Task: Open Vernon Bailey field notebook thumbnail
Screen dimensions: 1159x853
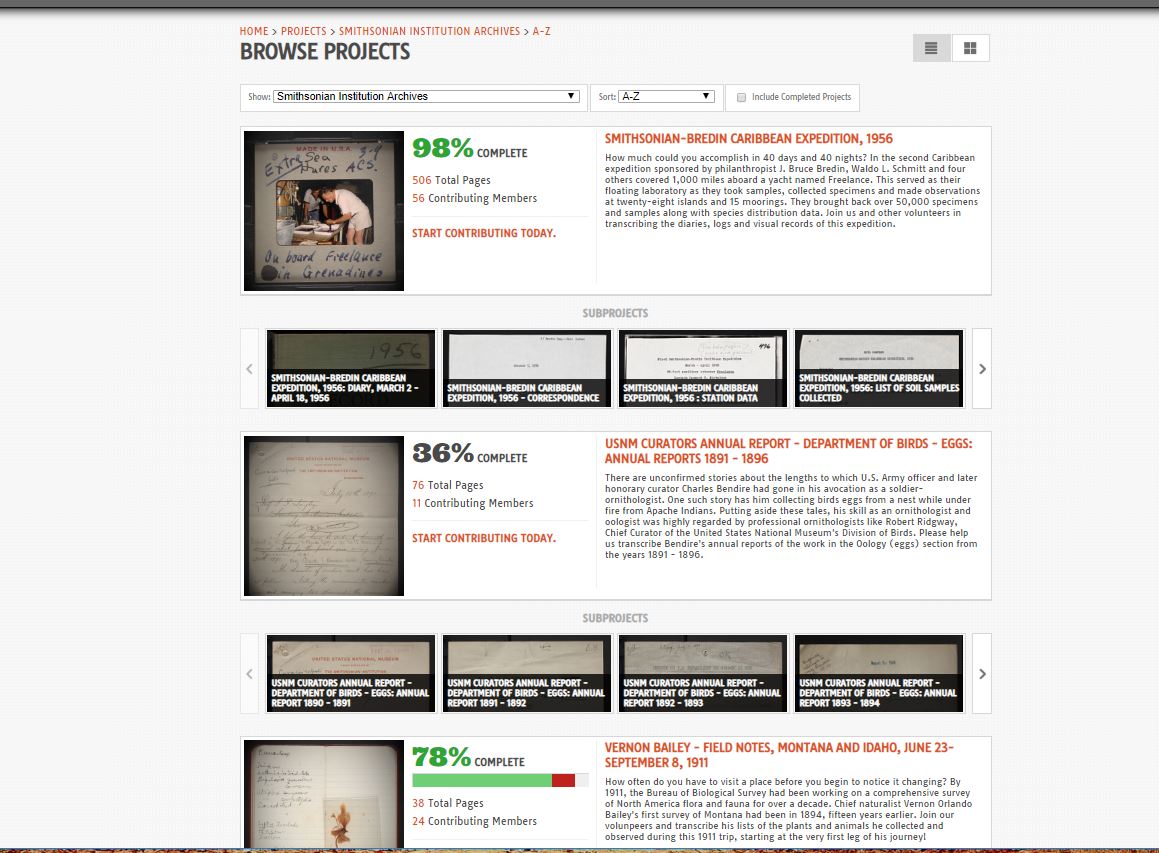Action: pyautogui.click(x=324, y=794)
